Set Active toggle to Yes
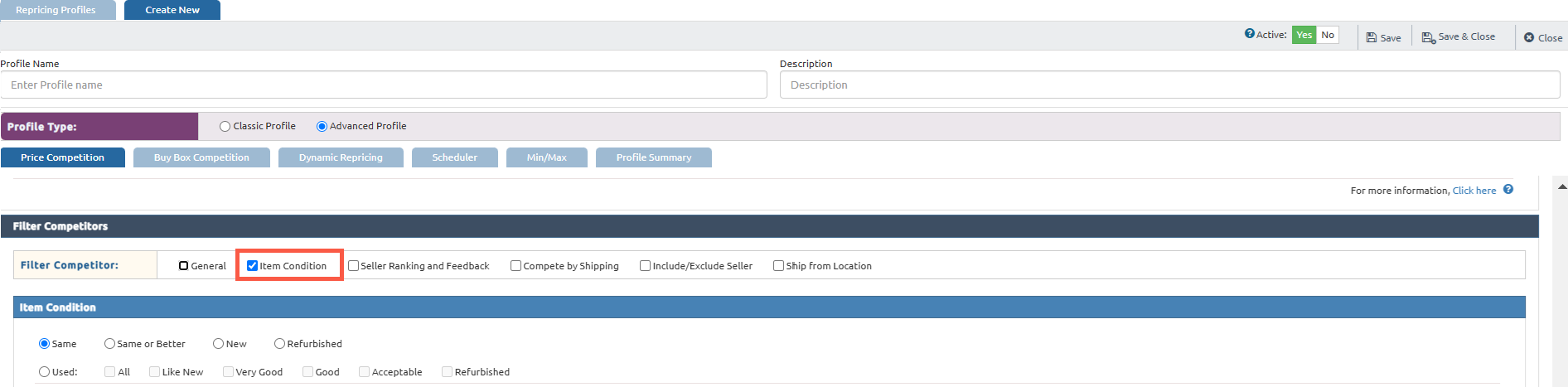The image size is (1568, 387). click(1304, 35)
